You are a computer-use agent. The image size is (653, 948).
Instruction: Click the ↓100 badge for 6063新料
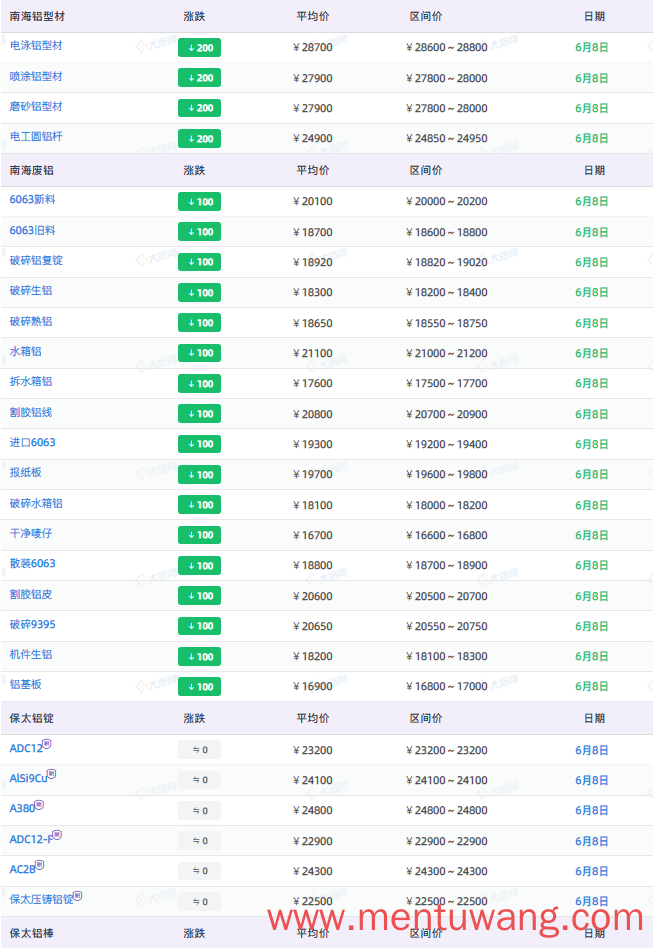[x=200, y=202]
